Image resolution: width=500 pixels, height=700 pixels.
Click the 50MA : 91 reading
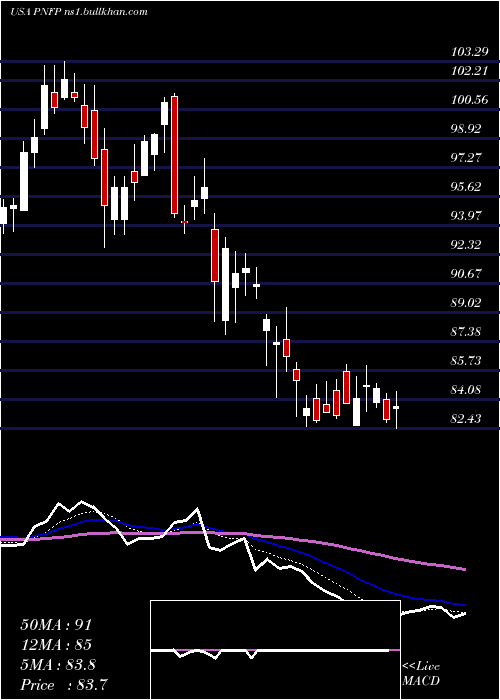tap(56, 625)
